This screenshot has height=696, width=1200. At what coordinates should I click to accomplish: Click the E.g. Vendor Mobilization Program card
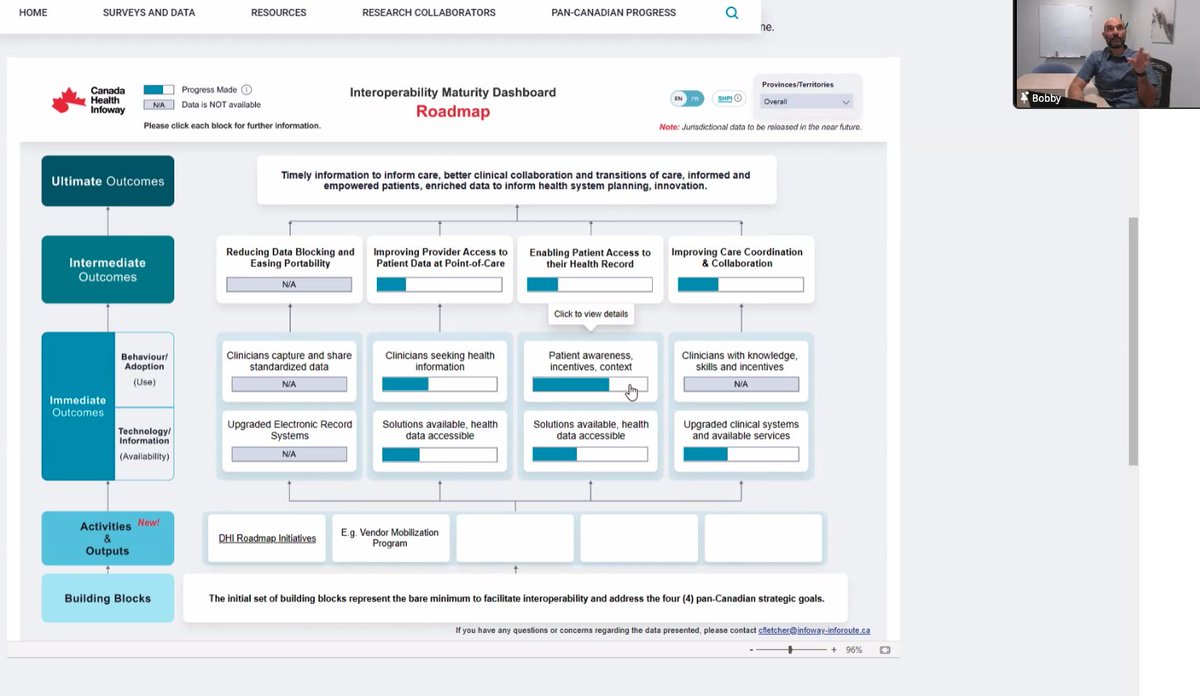pos(390,538)
